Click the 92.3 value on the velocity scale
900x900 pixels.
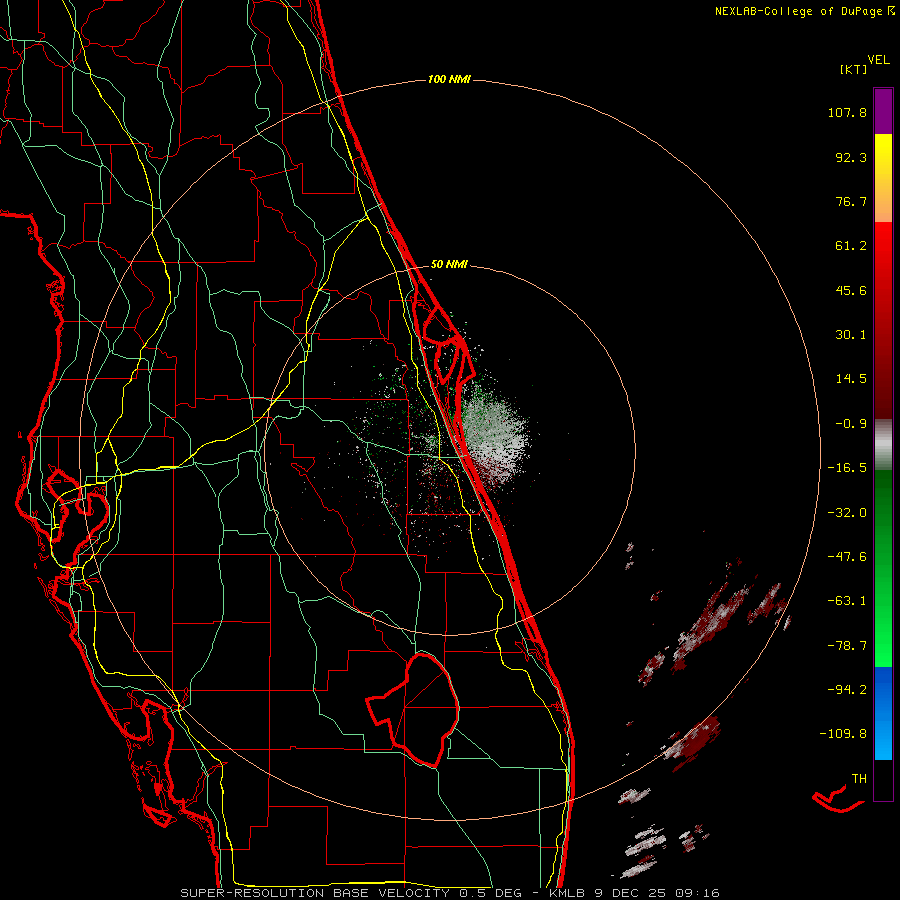coord(851,157)
